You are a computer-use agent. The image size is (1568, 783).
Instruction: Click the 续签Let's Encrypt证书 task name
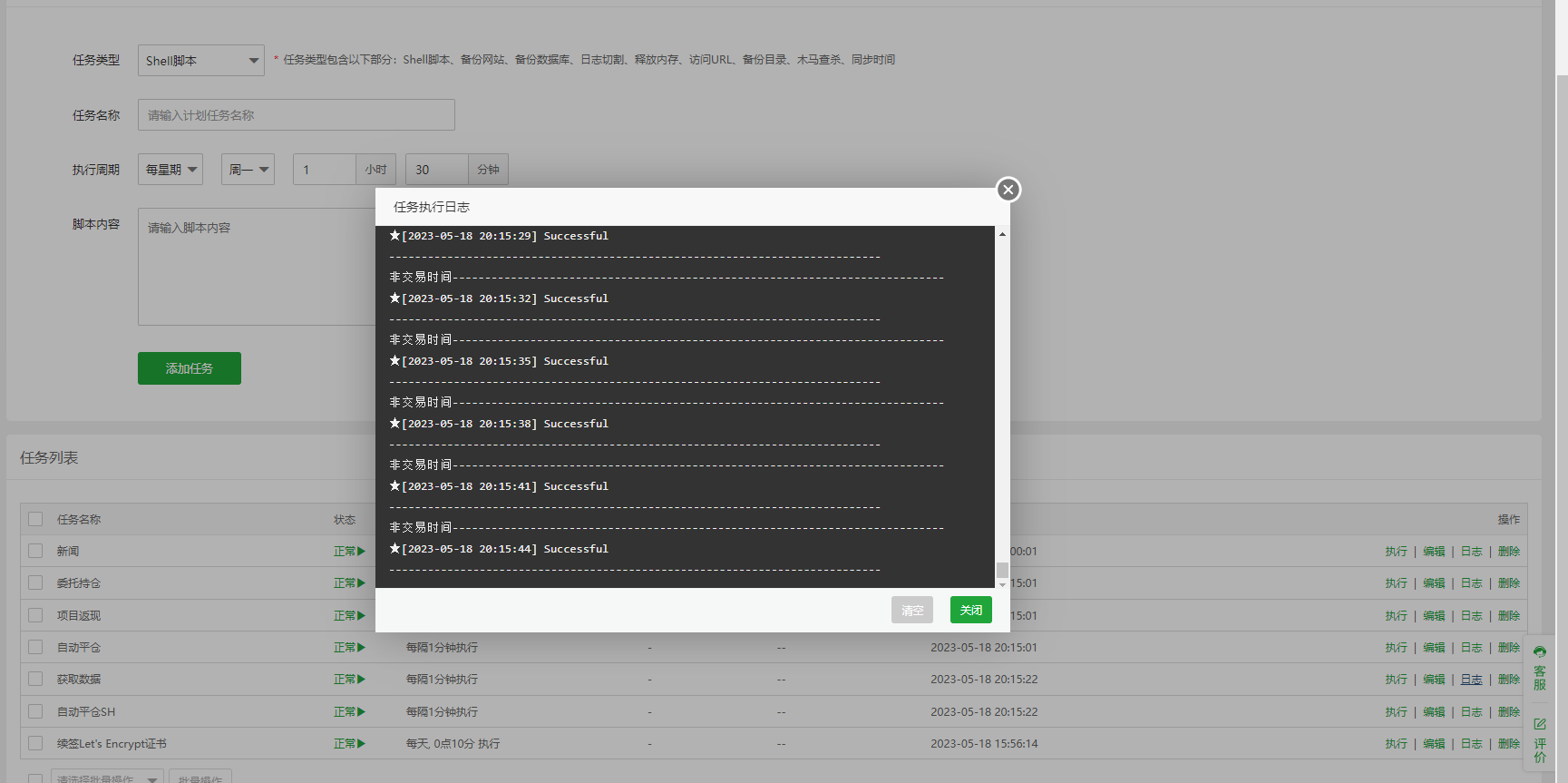click(112, 744)
